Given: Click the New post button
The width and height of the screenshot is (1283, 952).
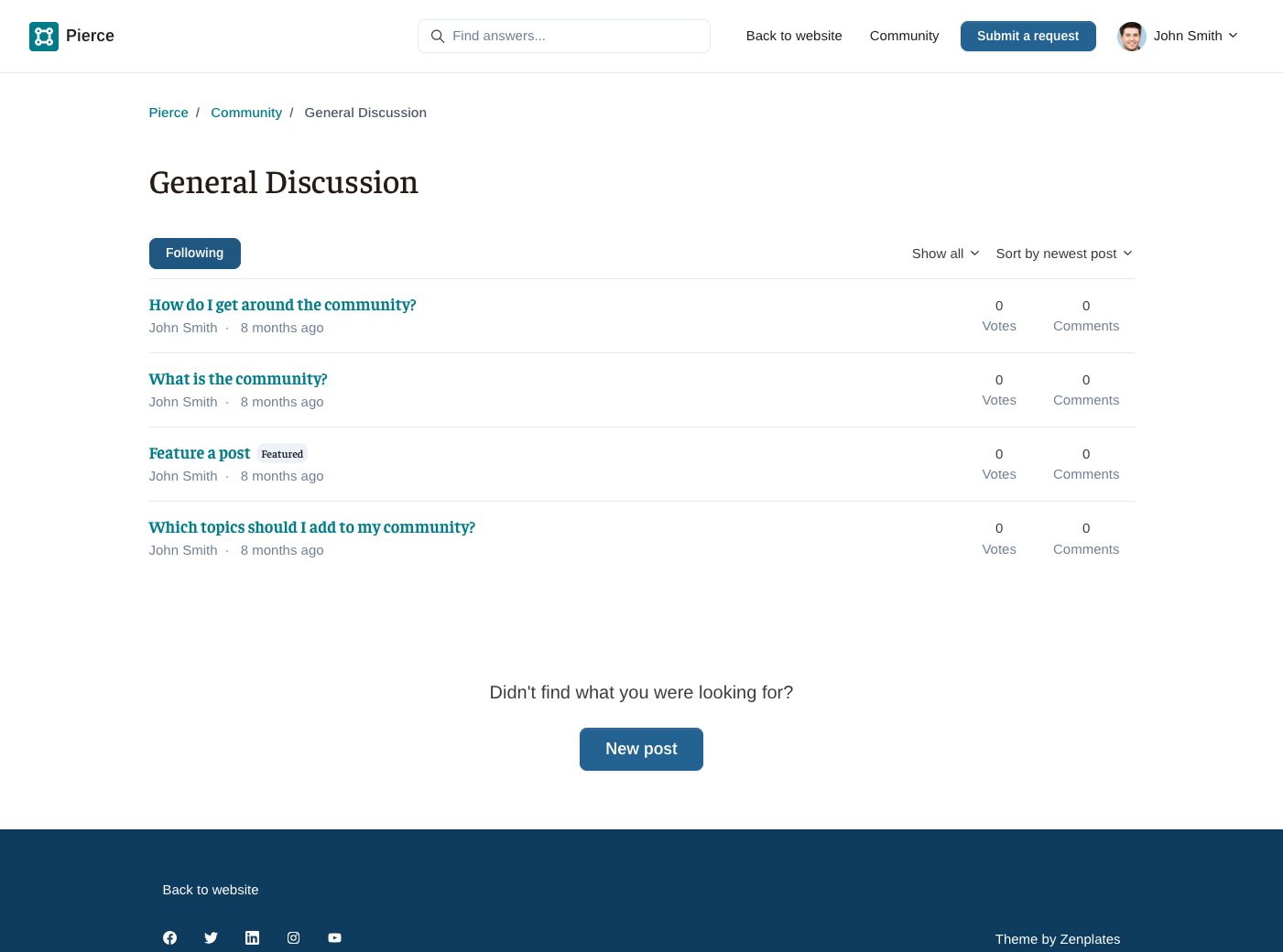Looking at the screenshot, I should pyautogui.click(x=641, y=749).
